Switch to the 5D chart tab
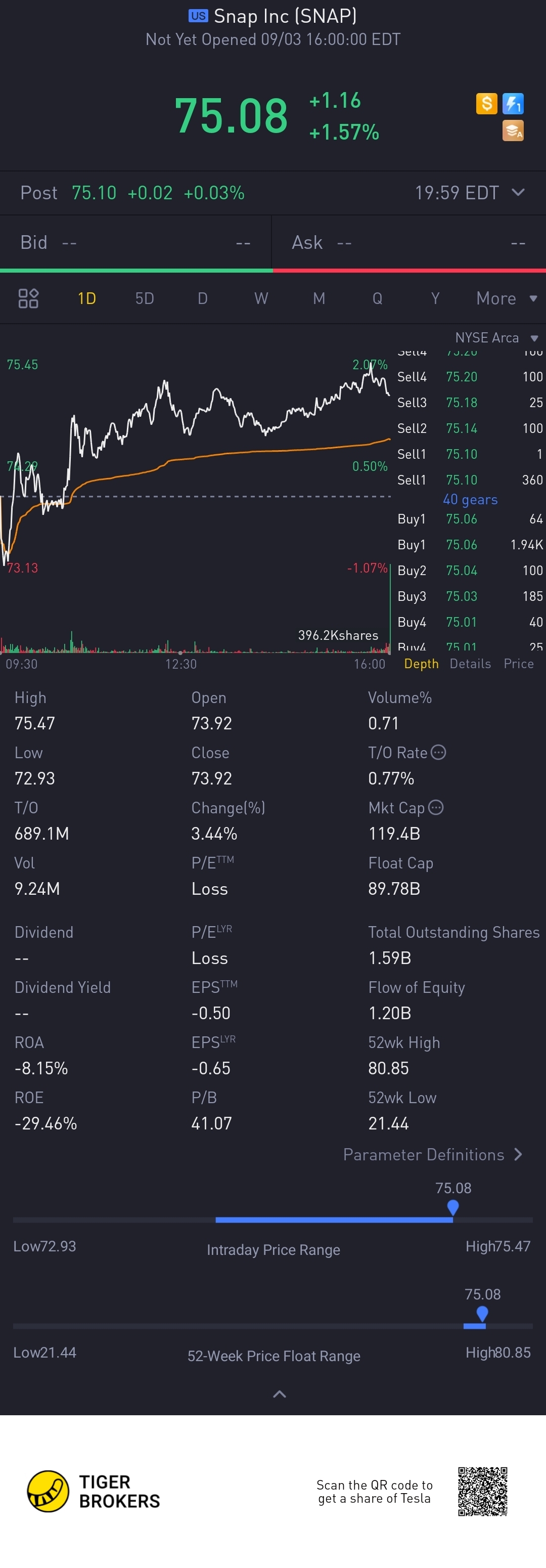 [x=144, y=298]
